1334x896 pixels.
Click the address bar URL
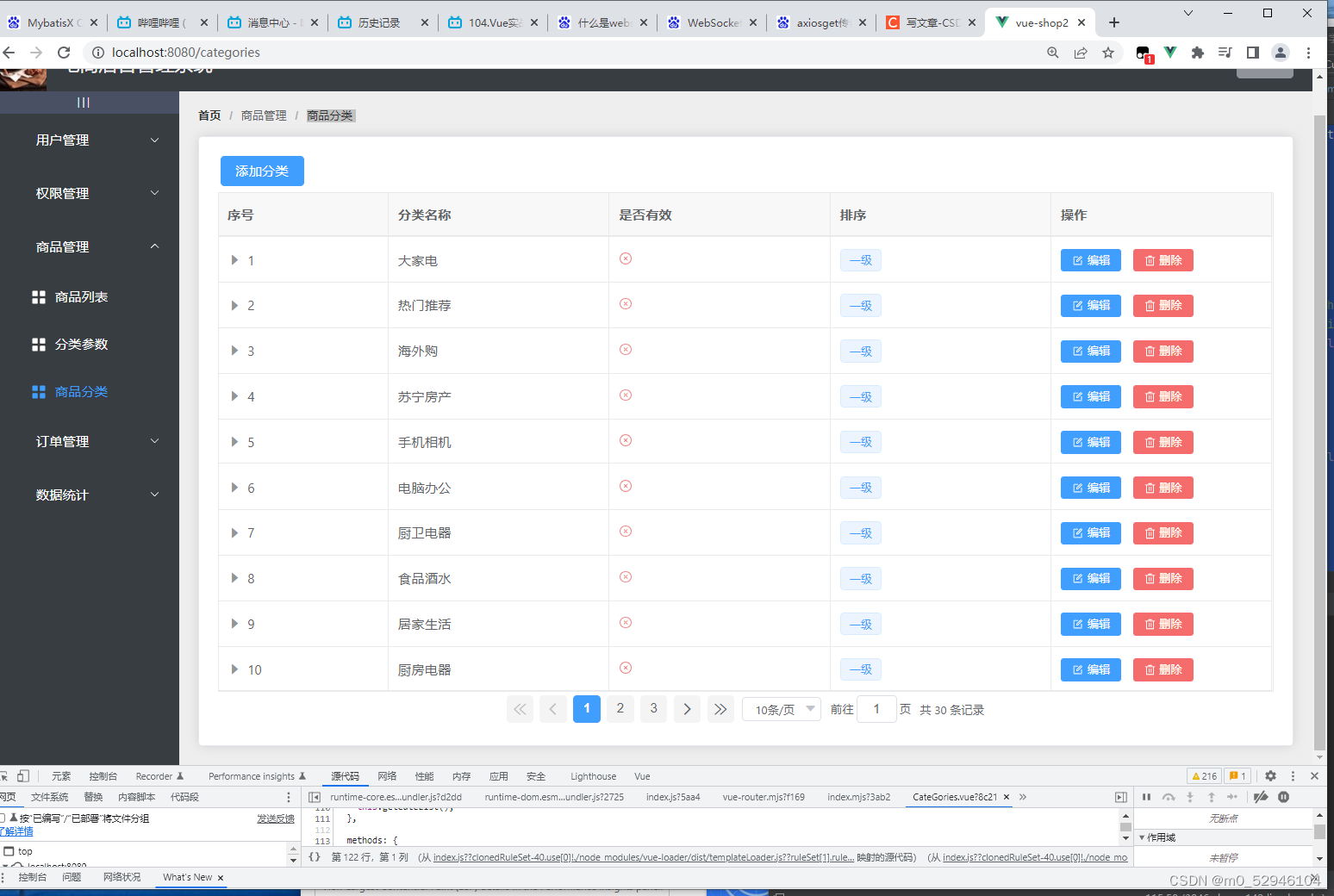coord(186,53)
